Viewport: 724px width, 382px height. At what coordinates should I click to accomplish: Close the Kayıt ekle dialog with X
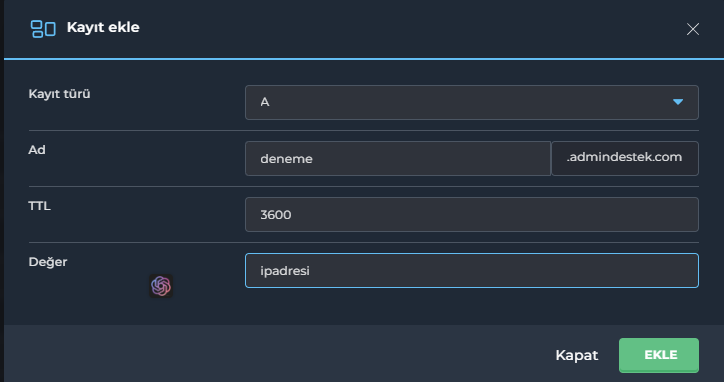pos(693,29)
